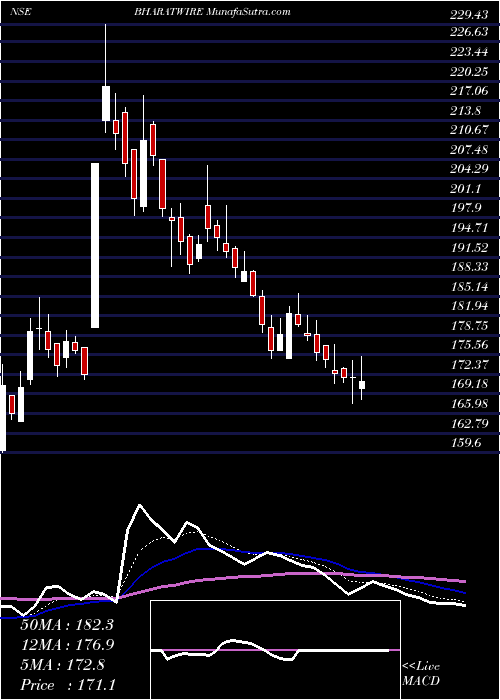Select the 207.48 price axis label
Viewport: 500px width, 700px height.
pos(469,150)
